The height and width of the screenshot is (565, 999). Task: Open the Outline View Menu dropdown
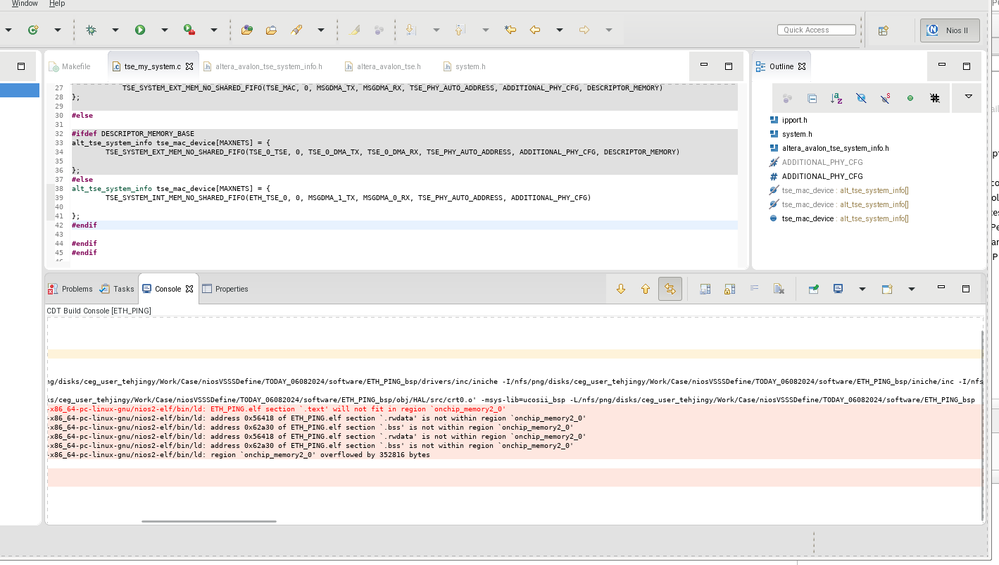coord(967,97)
